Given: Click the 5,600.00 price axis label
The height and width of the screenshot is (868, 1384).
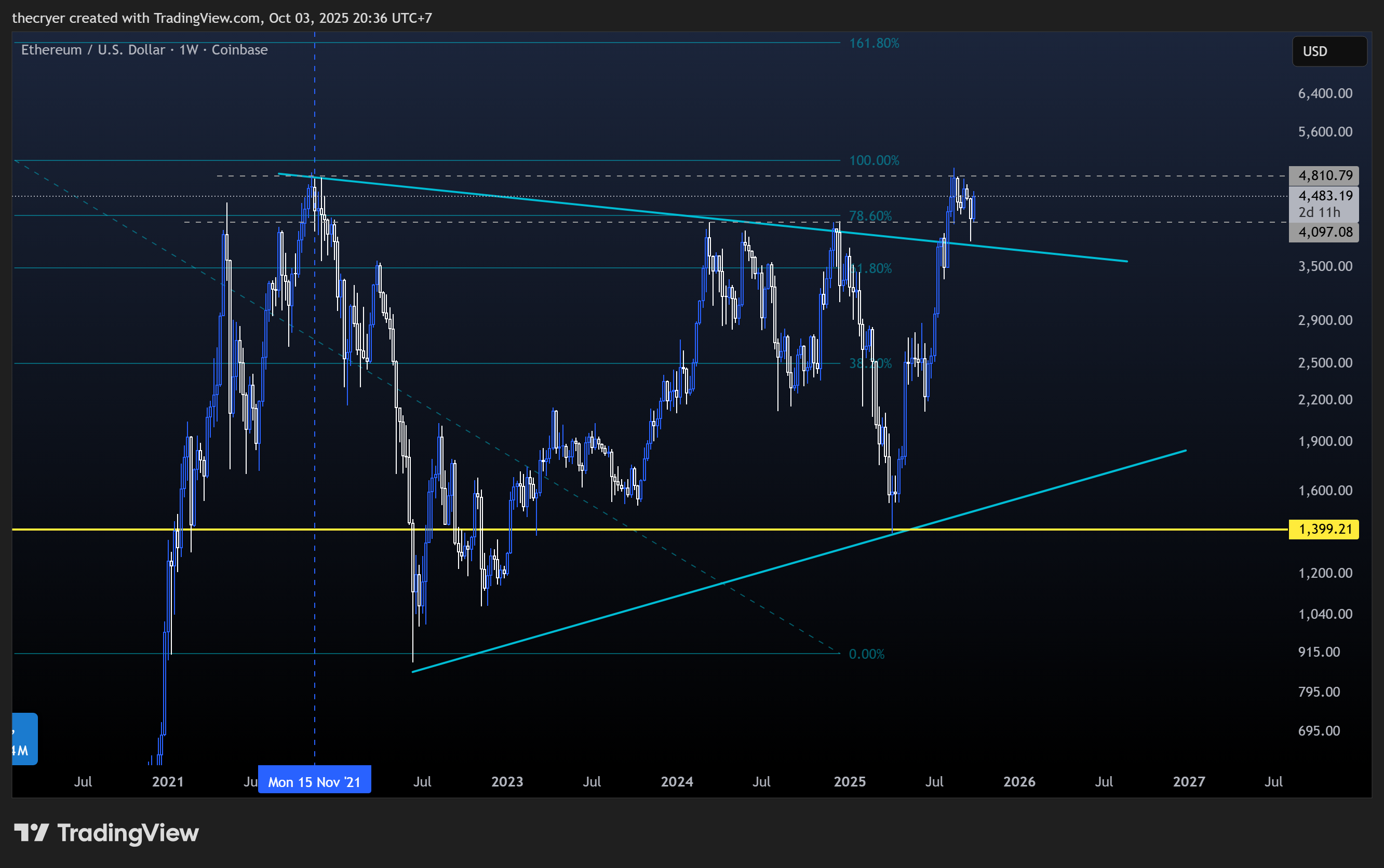Looking at the screenshot, I should click(1325, 131).
